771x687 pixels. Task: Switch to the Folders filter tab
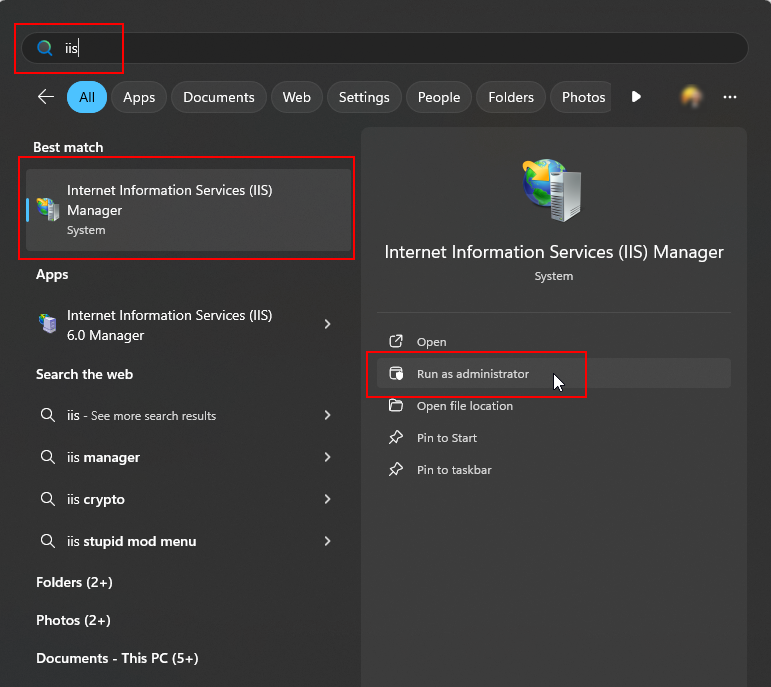(511, 97)
